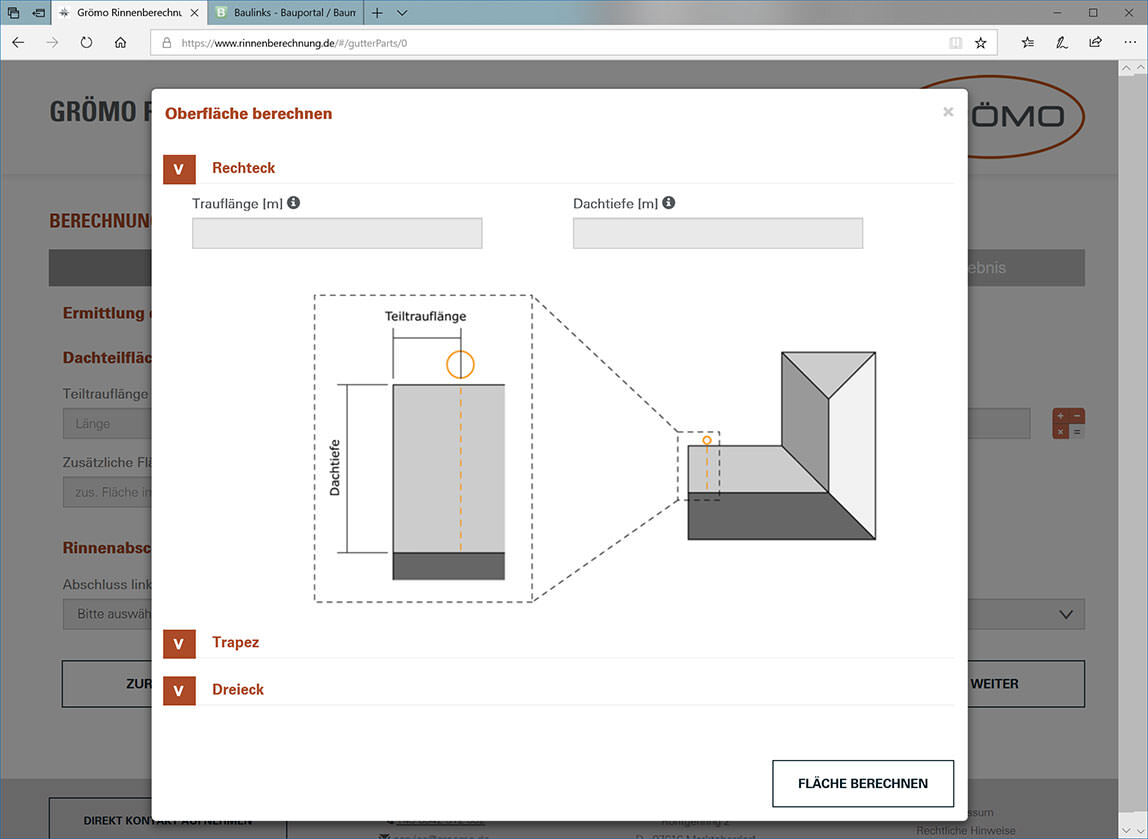The width and height of the screenshot is (1148, 839).
Task: Collapse the Rechteck section
Action: point(179,169)
